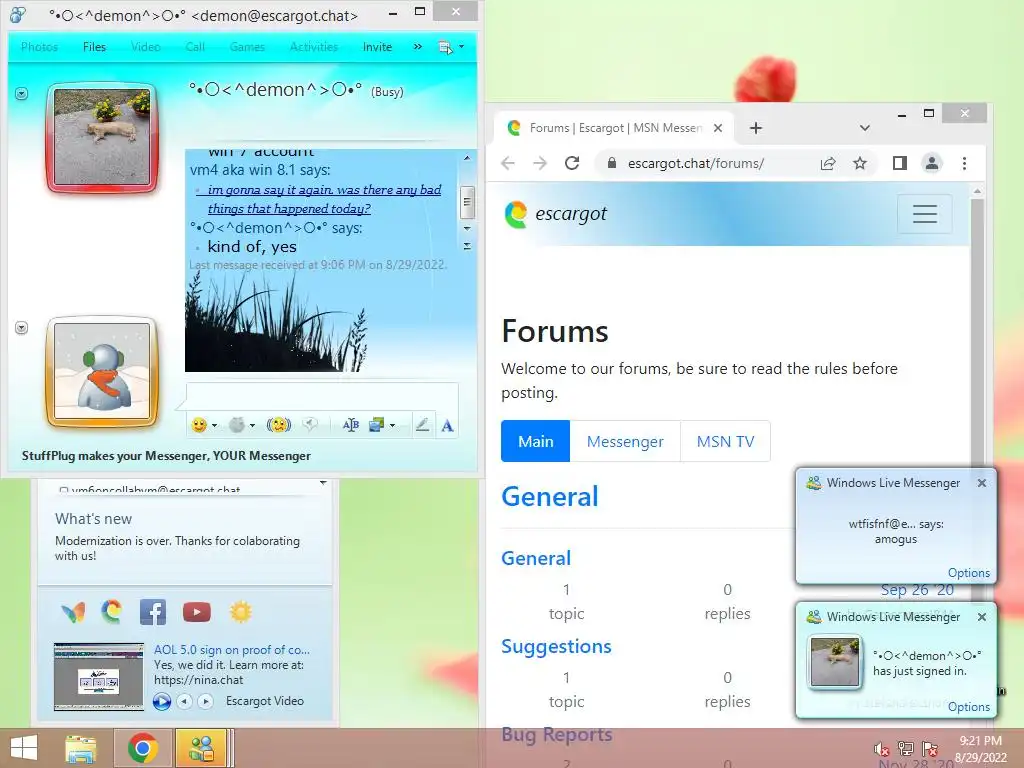Open the tab search chevron

pyautogui.click(x=865, y=128)
